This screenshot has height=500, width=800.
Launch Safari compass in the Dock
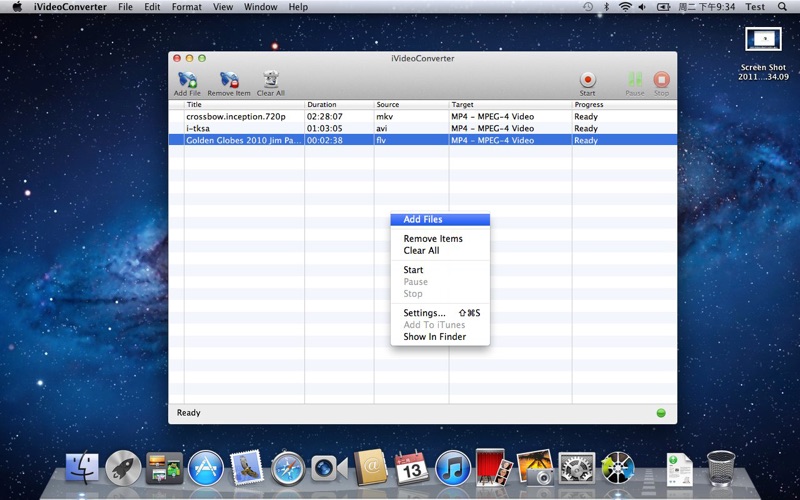click(x=288, y=467)
